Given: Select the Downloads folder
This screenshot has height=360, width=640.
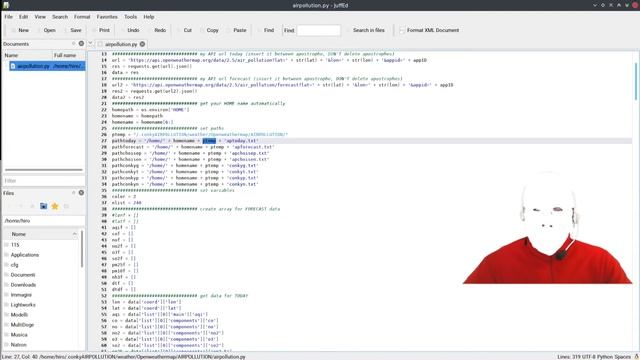Looking at the screenshot, I should tap(23, 285).
